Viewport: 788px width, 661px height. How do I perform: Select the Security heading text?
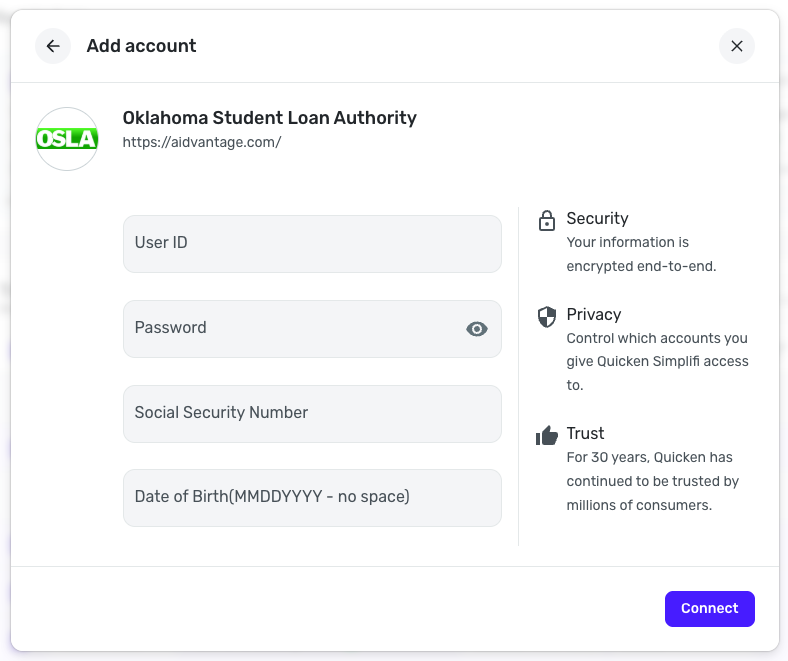tap(597, 218)
